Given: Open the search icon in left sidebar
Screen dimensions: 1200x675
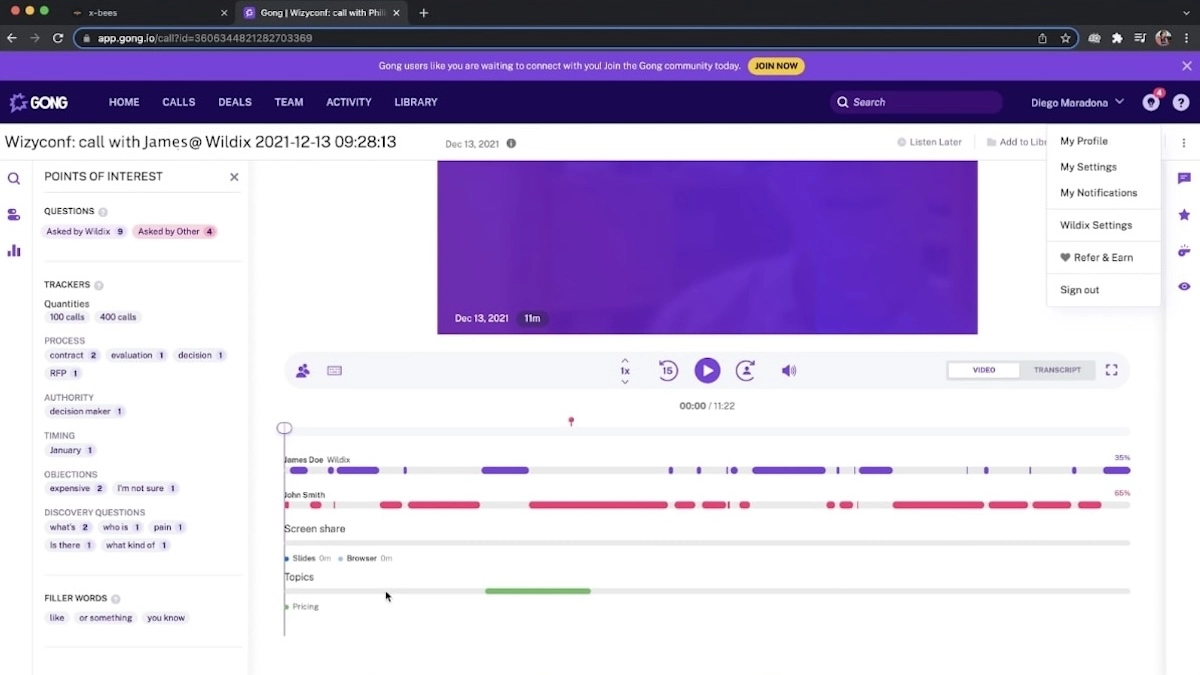Looking at the screenshot, I should coord(14,179).
